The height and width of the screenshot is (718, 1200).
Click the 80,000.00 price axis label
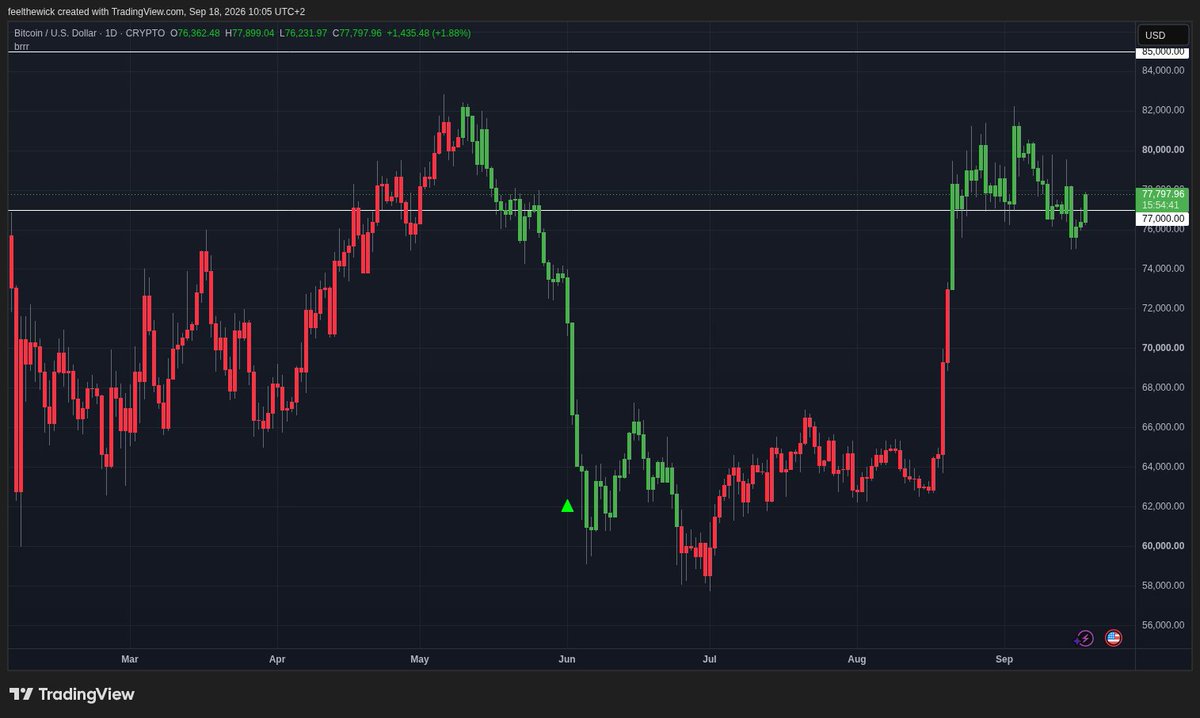[1163, 150]
